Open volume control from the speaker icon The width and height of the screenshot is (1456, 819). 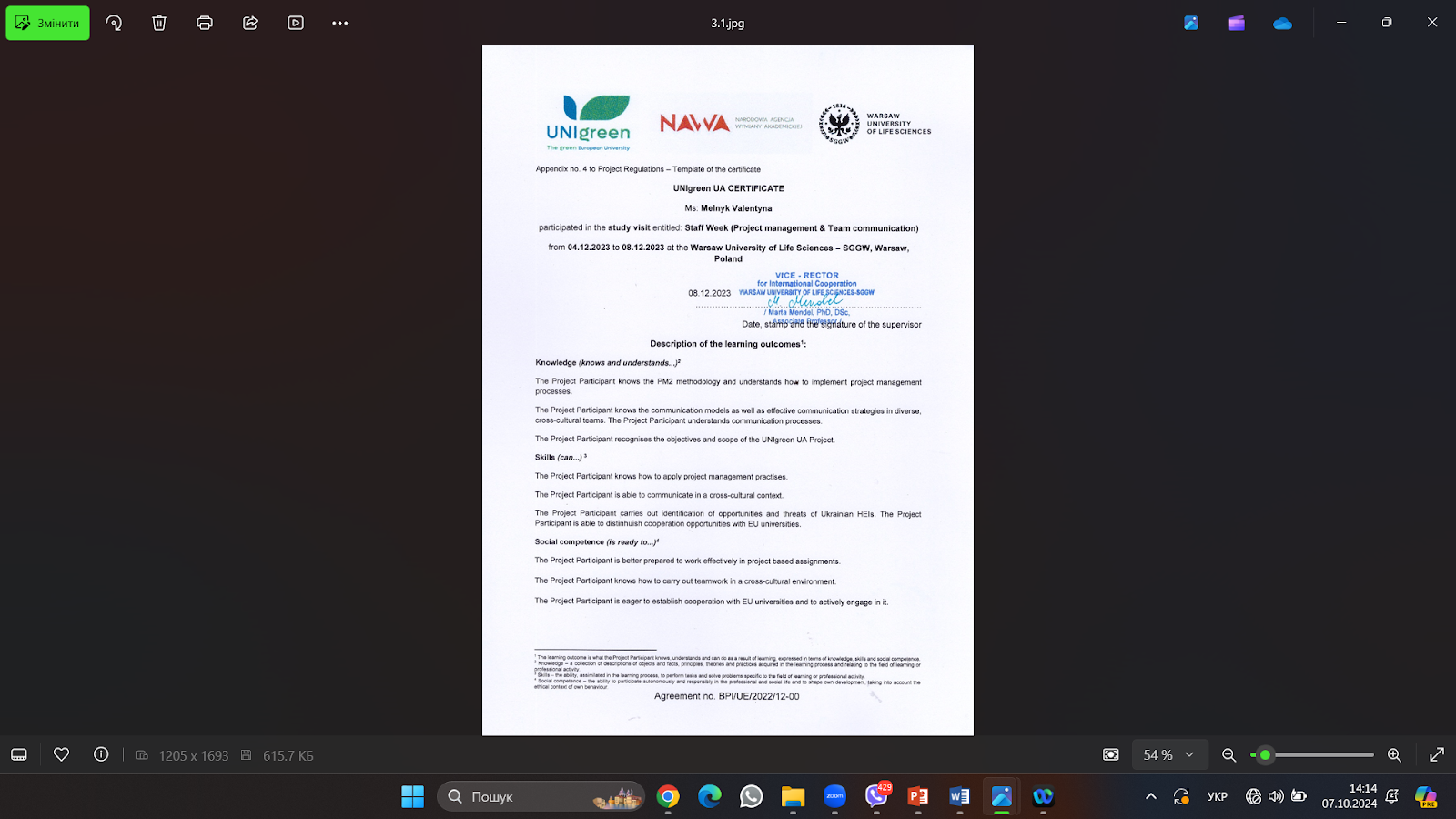1276,796
